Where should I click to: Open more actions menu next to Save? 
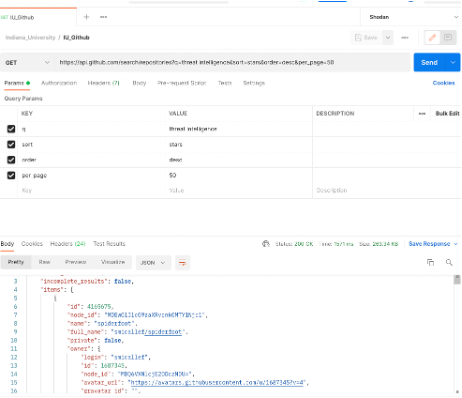[405, 38]
